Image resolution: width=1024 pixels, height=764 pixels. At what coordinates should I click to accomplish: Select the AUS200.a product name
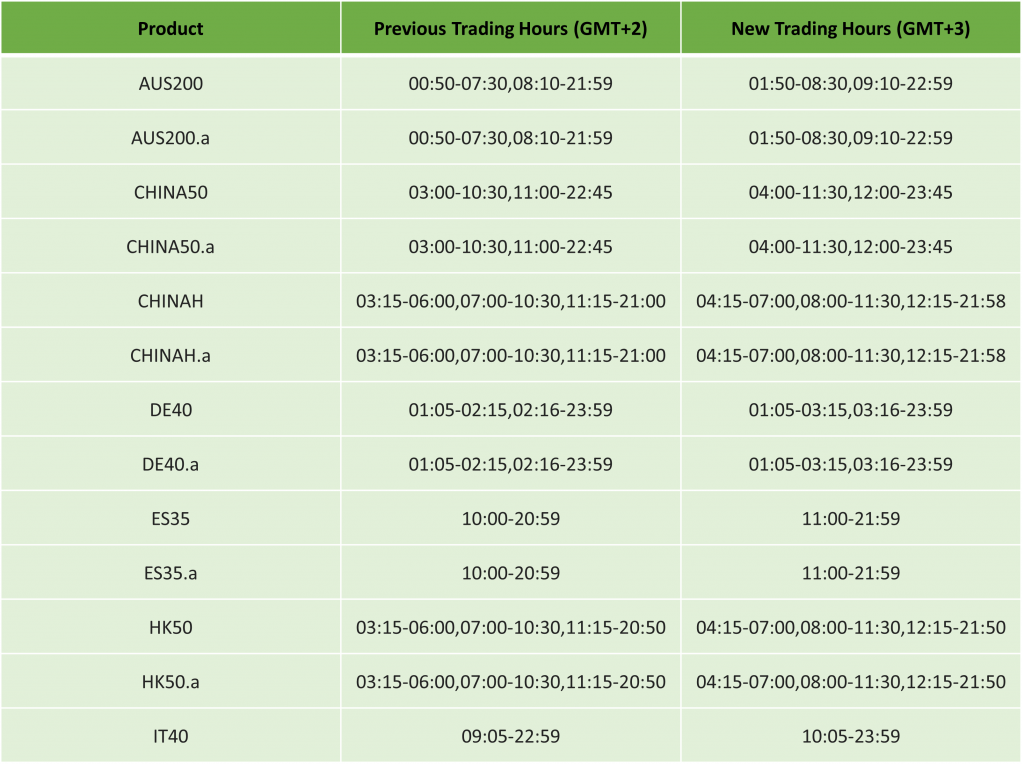(x=170, y=138)
